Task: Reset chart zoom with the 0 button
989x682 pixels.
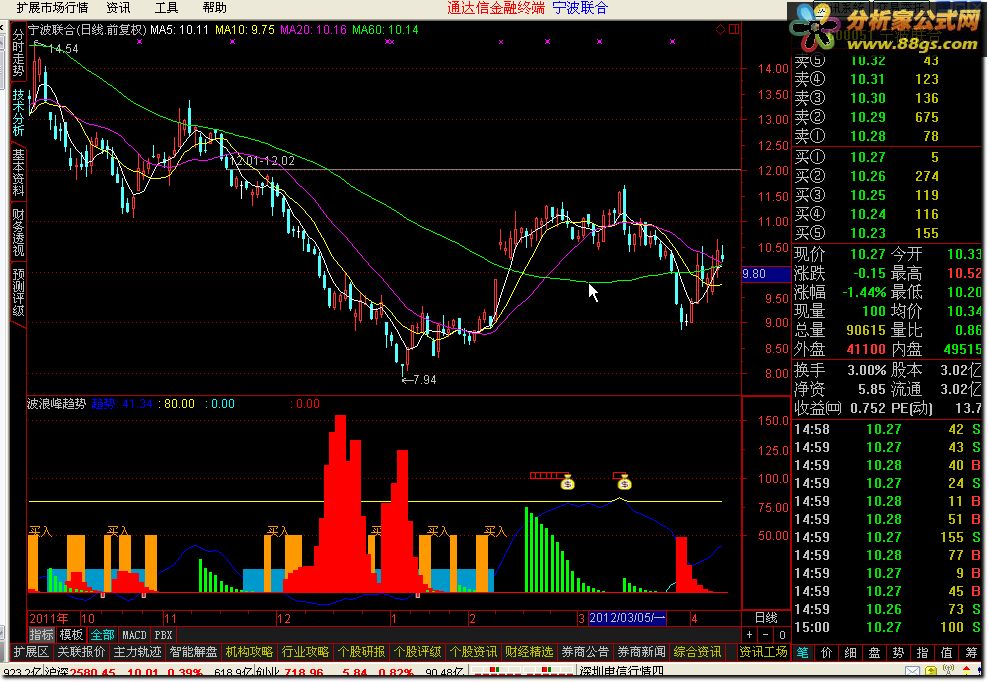Action: (781, 635)
